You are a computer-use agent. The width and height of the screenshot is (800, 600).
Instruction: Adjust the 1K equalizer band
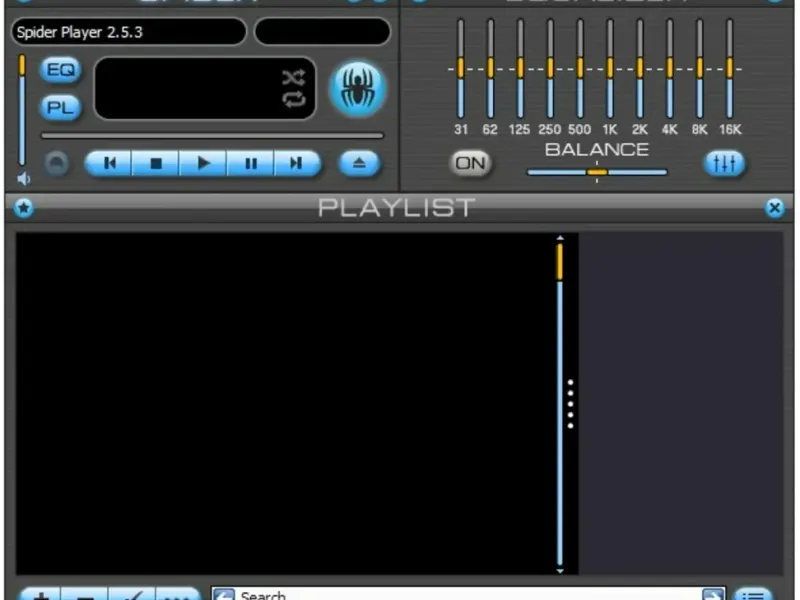tap(610, 69)
